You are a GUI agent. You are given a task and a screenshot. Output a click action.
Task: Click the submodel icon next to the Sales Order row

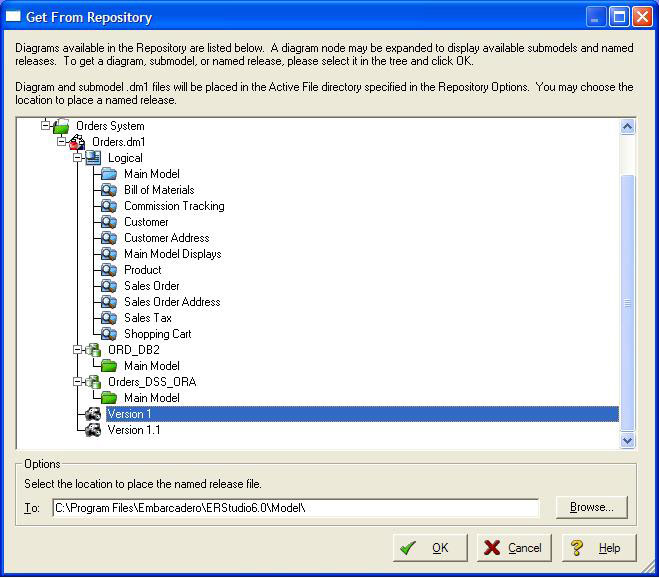[109, 286]
